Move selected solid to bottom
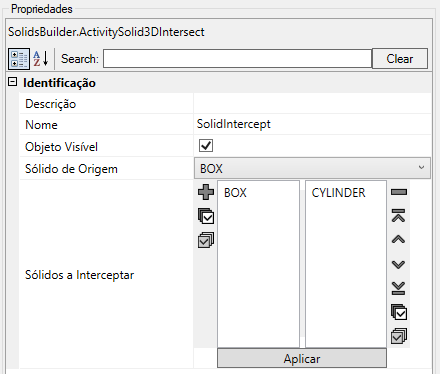Screen dimensions: 440x374 (x=399, y=288)
